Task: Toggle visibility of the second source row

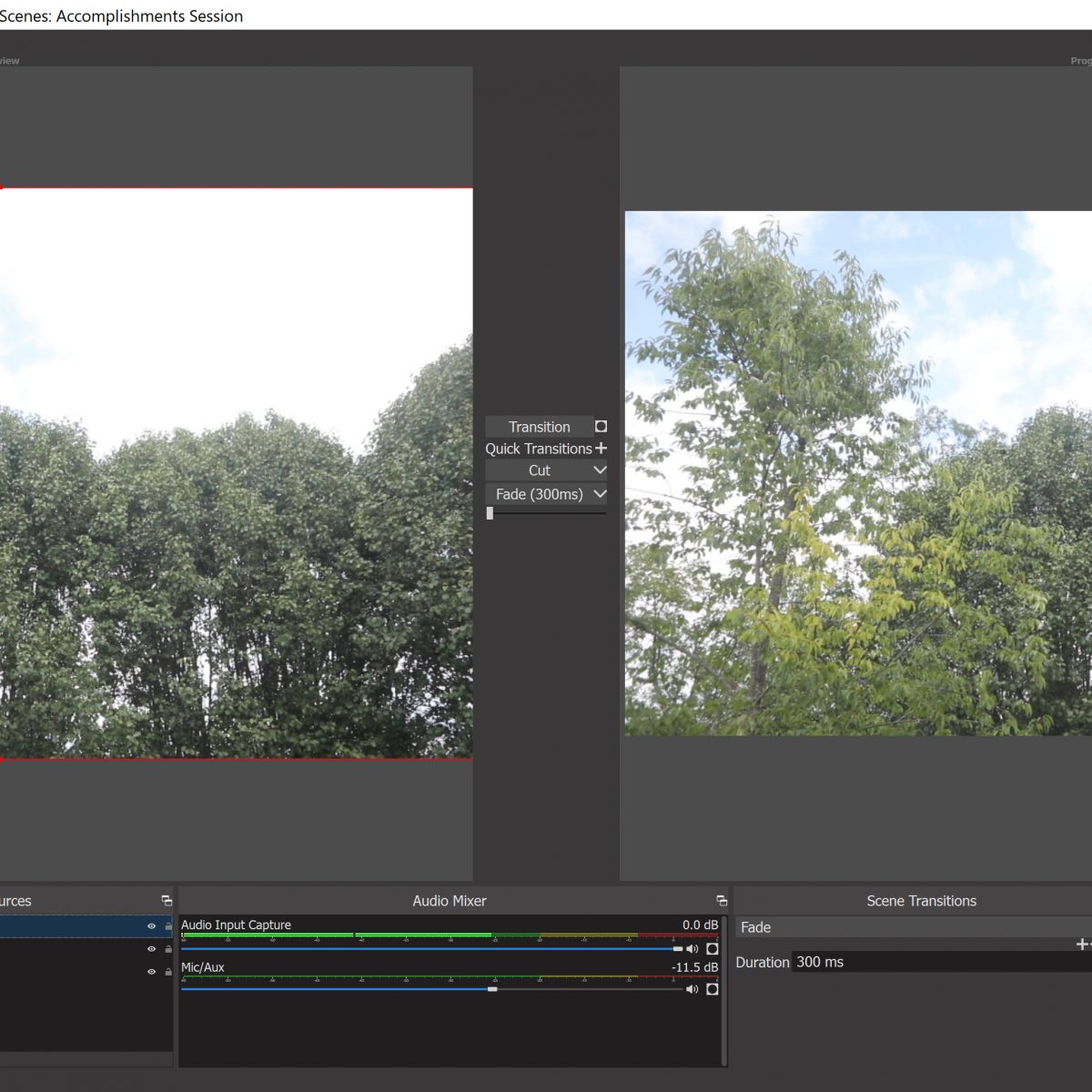Action: [151, 949]
